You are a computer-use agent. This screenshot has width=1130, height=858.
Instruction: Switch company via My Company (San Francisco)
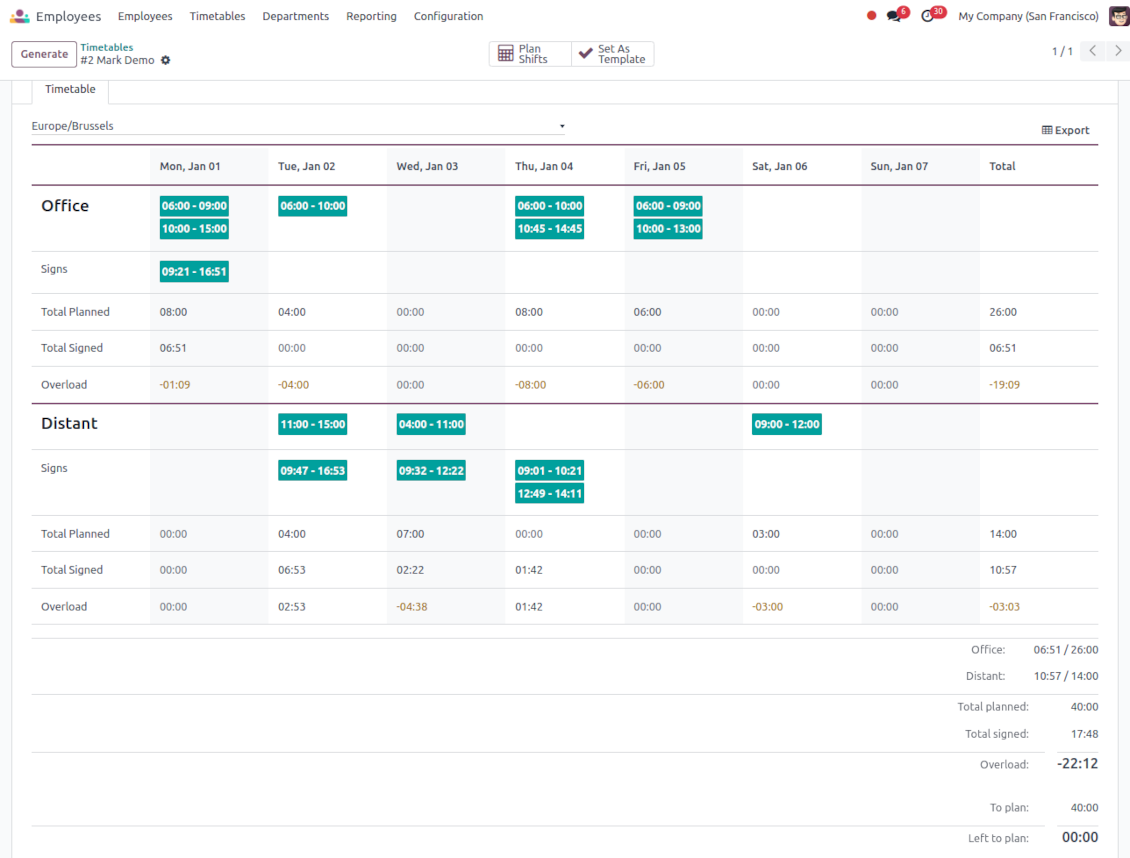click(1028, 16)
